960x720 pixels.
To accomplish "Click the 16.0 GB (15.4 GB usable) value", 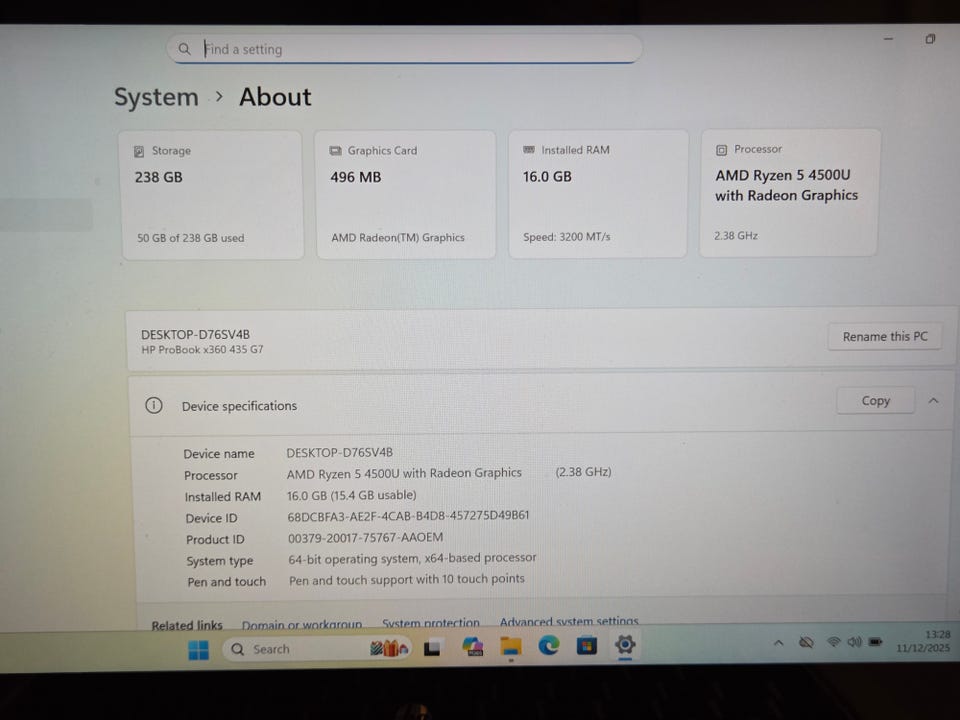I will click(x=351, y=495).
